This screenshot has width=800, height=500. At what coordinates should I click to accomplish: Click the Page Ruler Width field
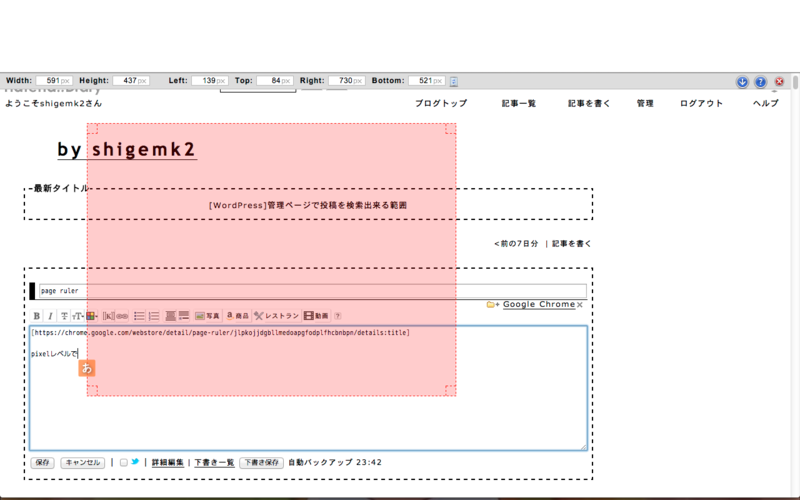tap(55, 81)
